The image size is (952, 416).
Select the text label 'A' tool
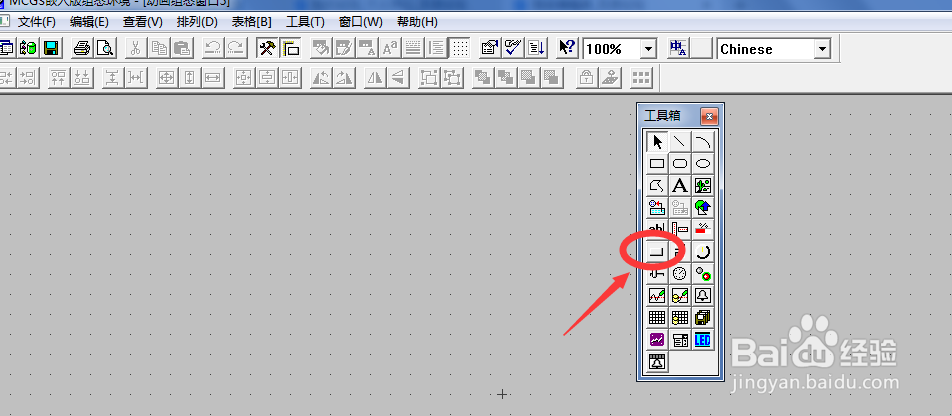(x=680, y=185)
